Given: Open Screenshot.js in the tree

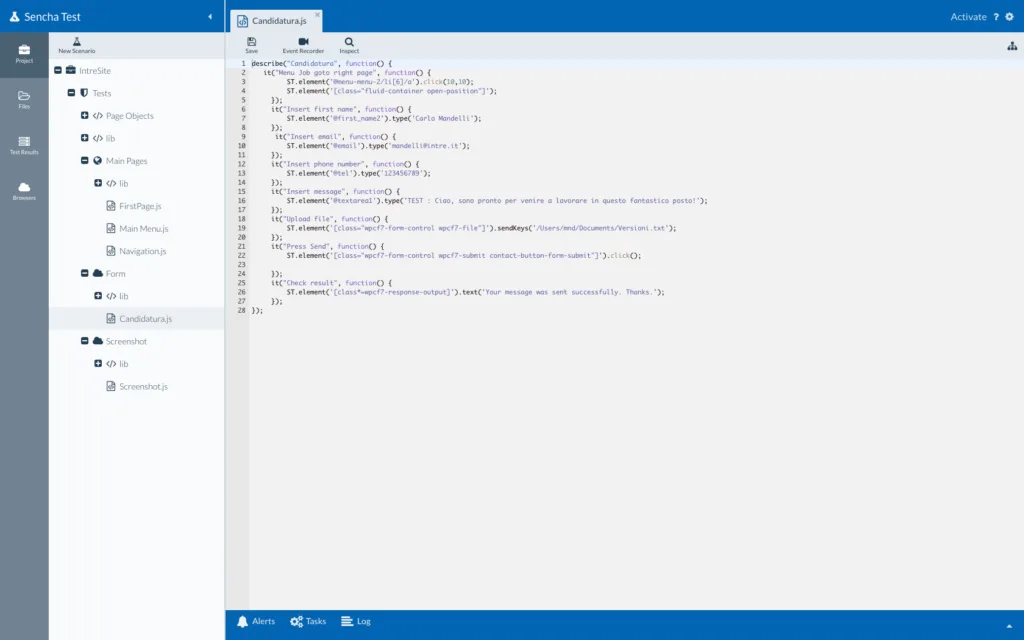Looking at the screenshot, I should tap(144, 387).
